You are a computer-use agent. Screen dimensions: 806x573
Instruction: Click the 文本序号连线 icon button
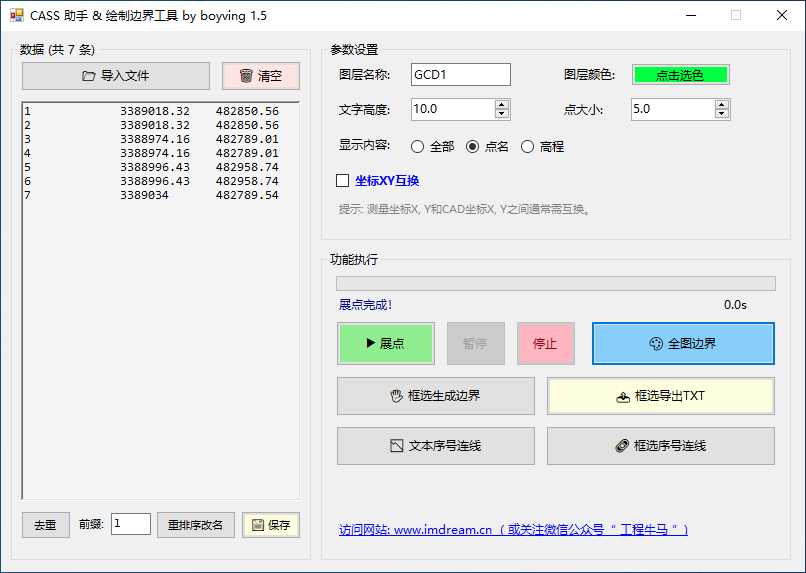435,446
